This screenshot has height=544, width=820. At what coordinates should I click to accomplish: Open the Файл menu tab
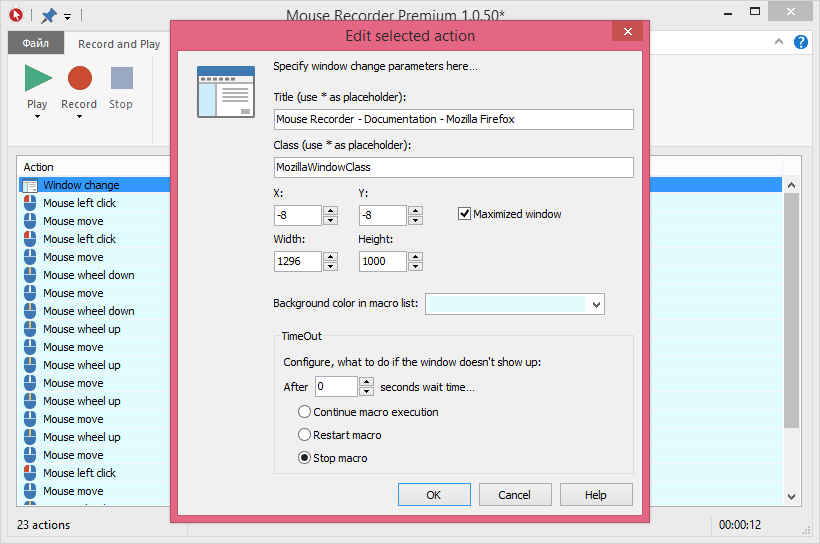[x=36, y=44]
